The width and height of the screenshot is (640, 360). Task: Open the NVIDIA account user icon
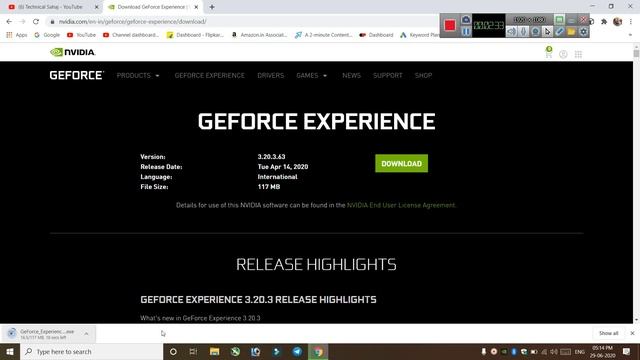point(563,54)
